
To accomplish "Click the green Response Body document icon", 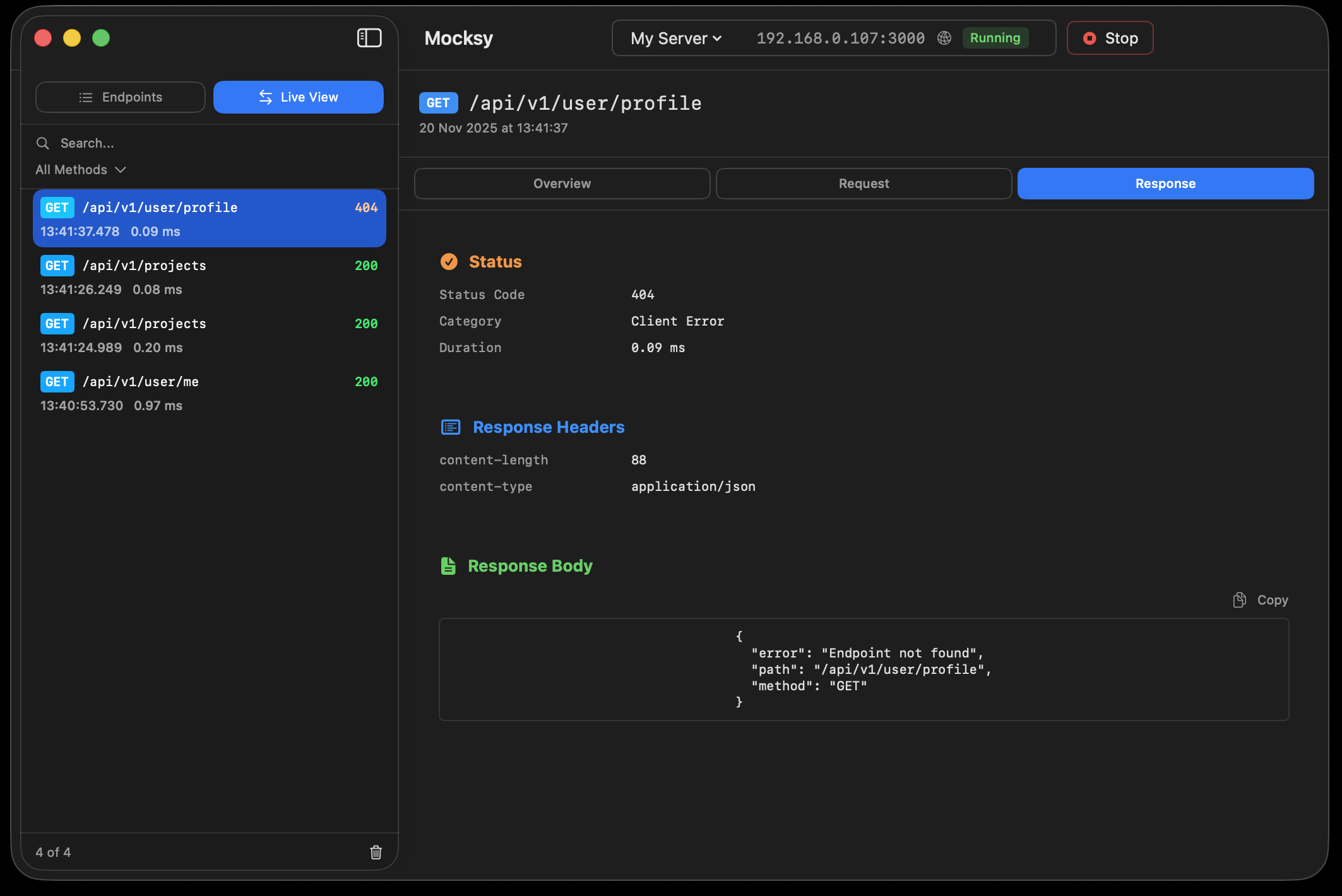I will [449, 565].
